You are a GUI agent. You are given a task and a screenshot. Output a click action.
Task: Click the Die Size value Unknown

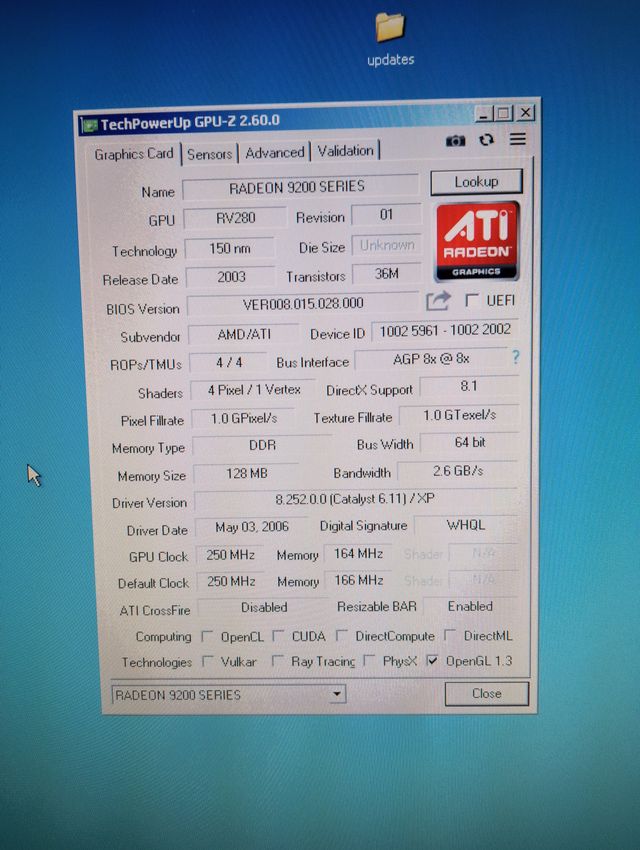click(x=387, y=245)
